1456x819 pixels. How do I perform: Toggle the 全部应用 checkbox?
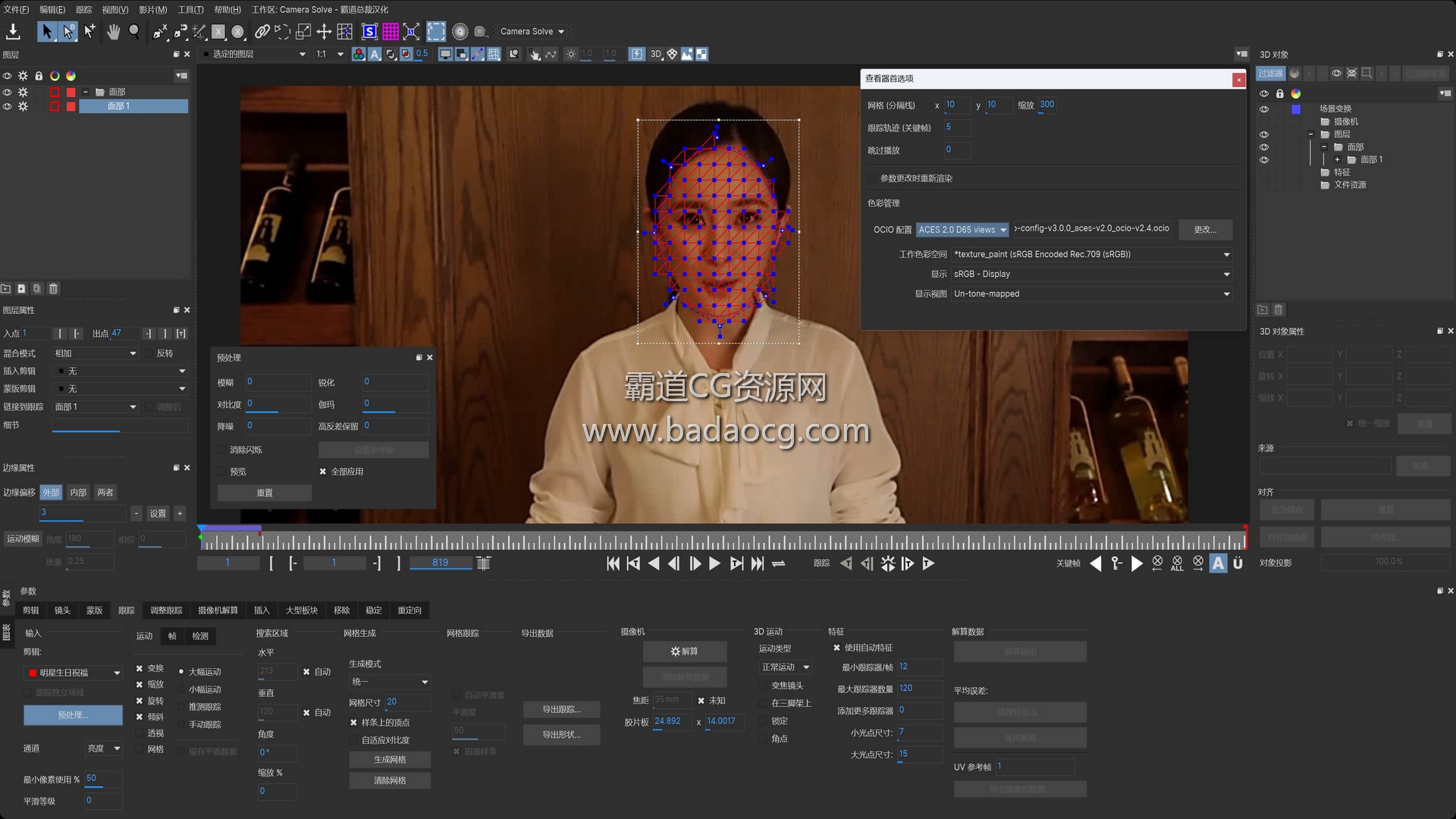pyautogui.click(x=323, y=472)
